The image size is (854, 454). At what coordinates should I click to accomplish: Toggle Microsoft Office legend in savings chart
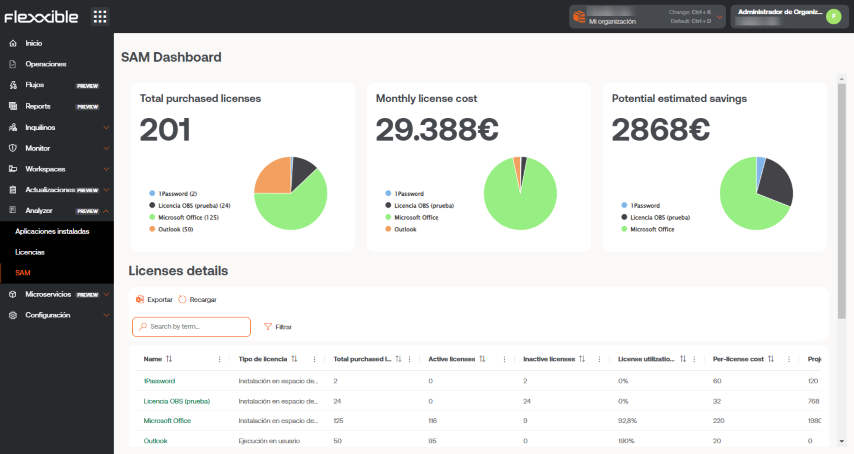[648, 230]
